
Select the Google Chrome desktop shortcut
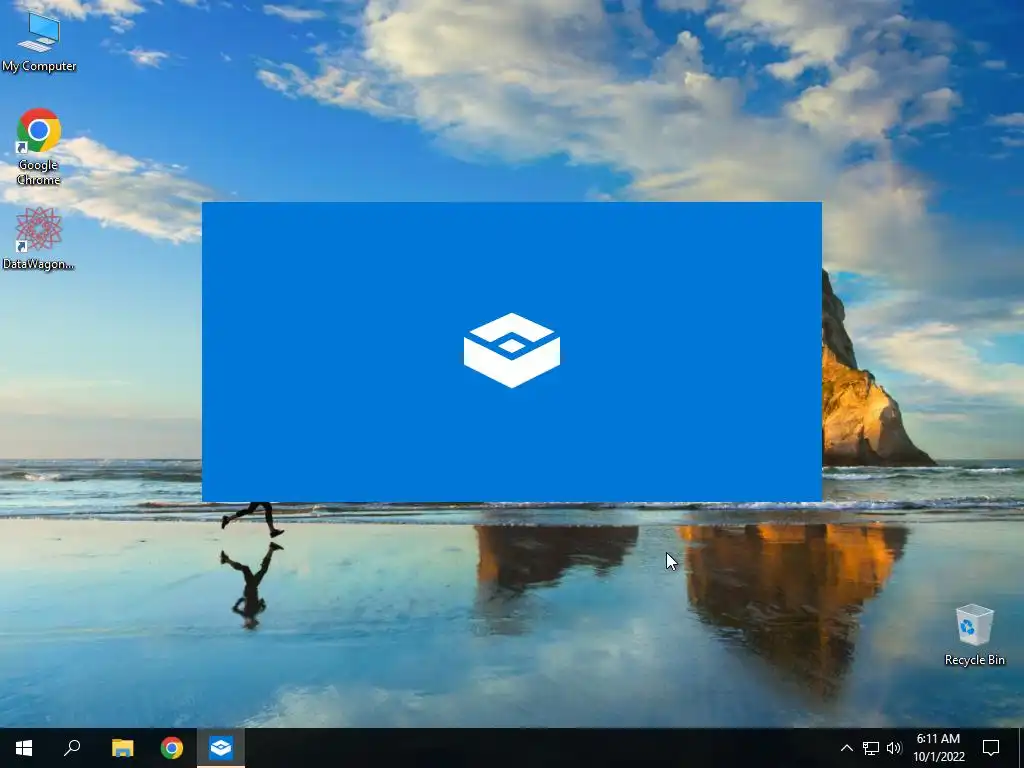[x=39, y=146]
